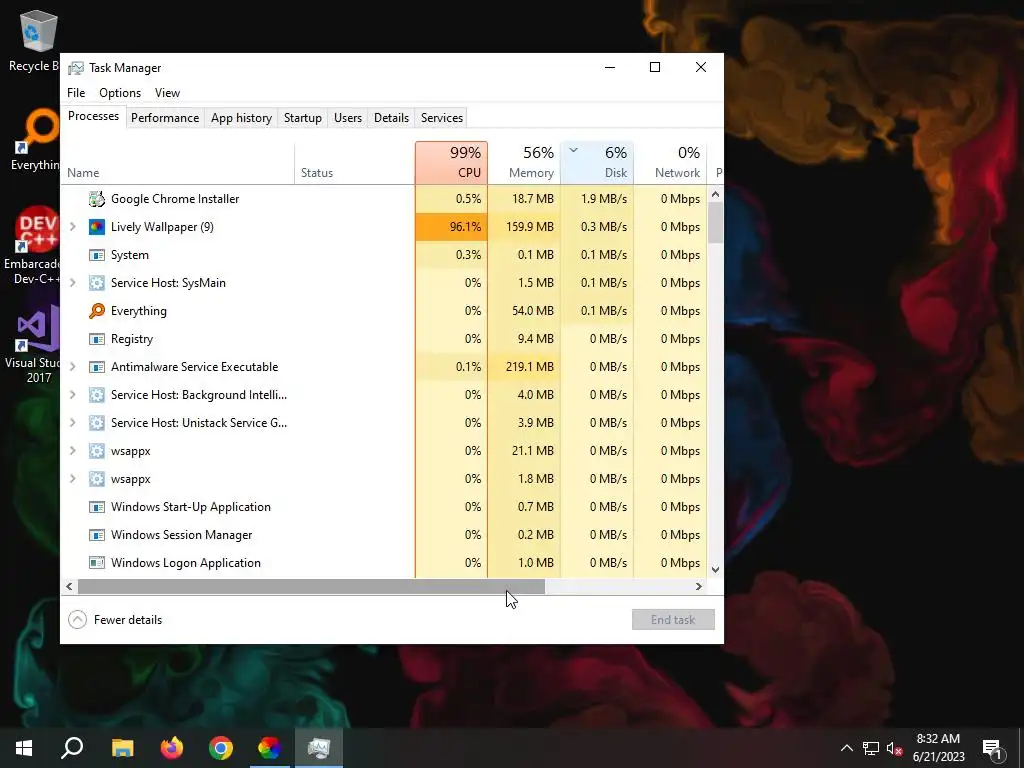This screenshot has height=768, width=1024.
Task: Sort processes by Network column
Action: (670, 163)
